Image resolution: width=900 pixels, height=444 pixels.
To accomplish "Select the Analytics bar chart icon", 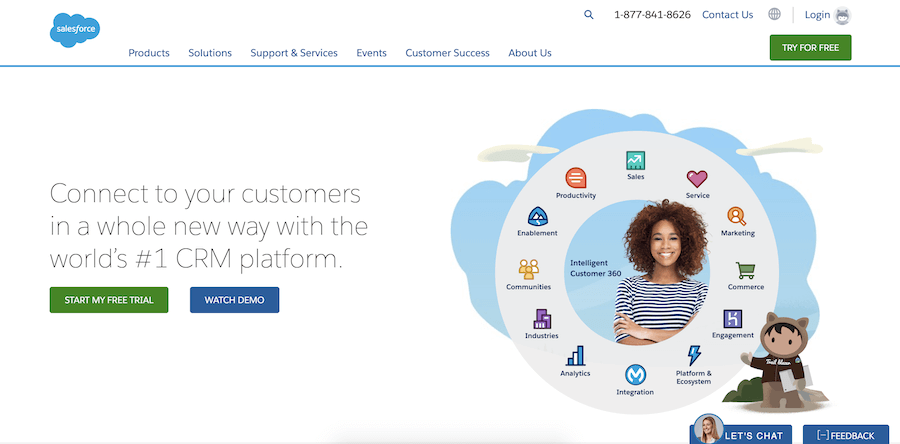I will [x=575, y=356].
